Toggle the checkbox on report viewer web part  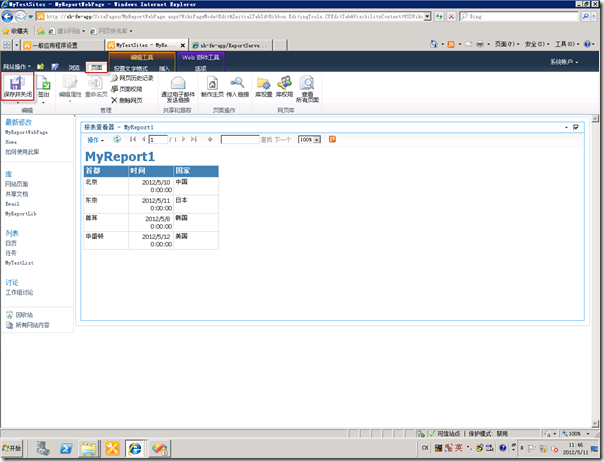(576, 127)
